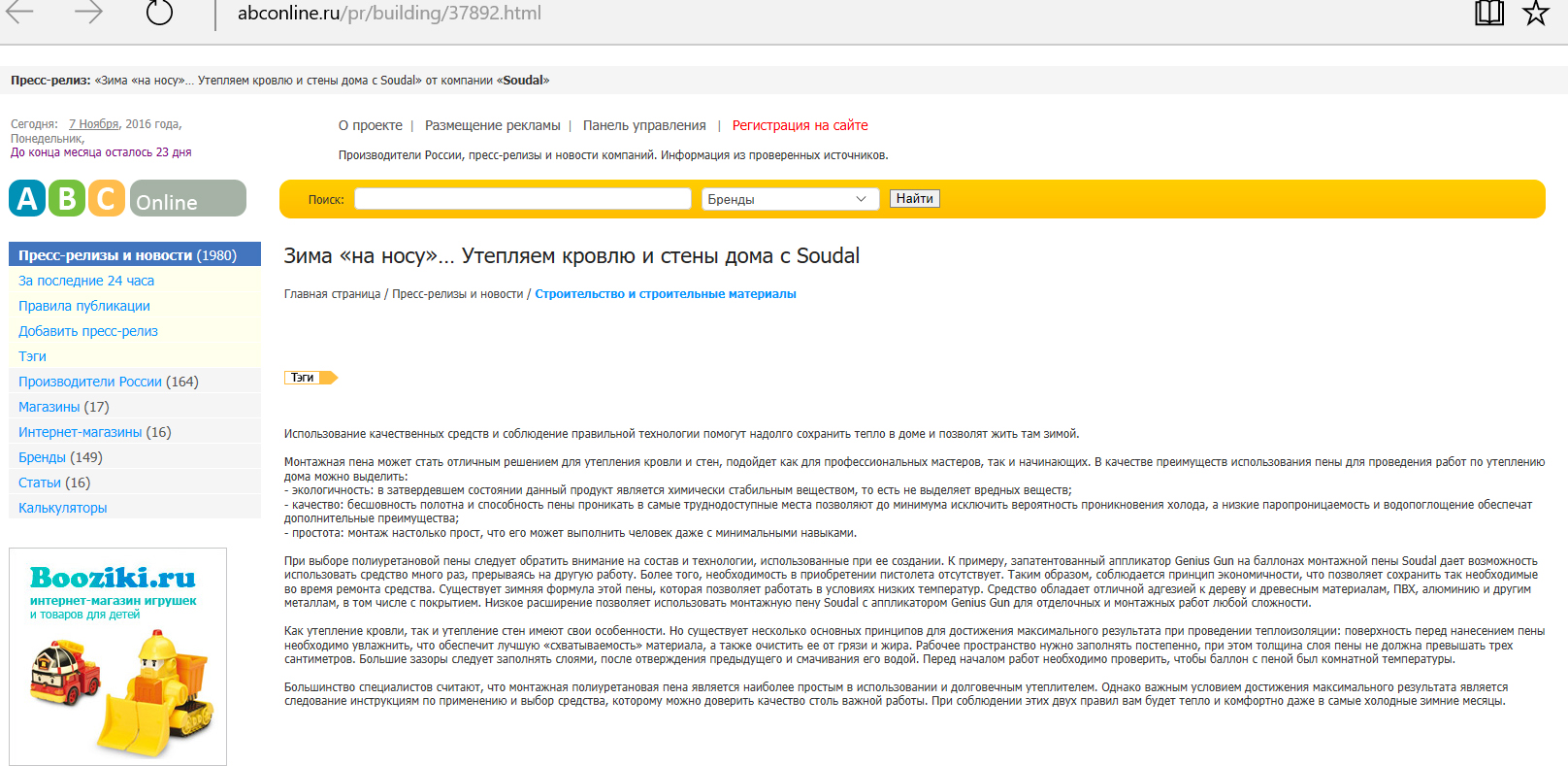Open Производители России sidebar link
This screenshot has height=766, width=1568.
coord(90,382)
